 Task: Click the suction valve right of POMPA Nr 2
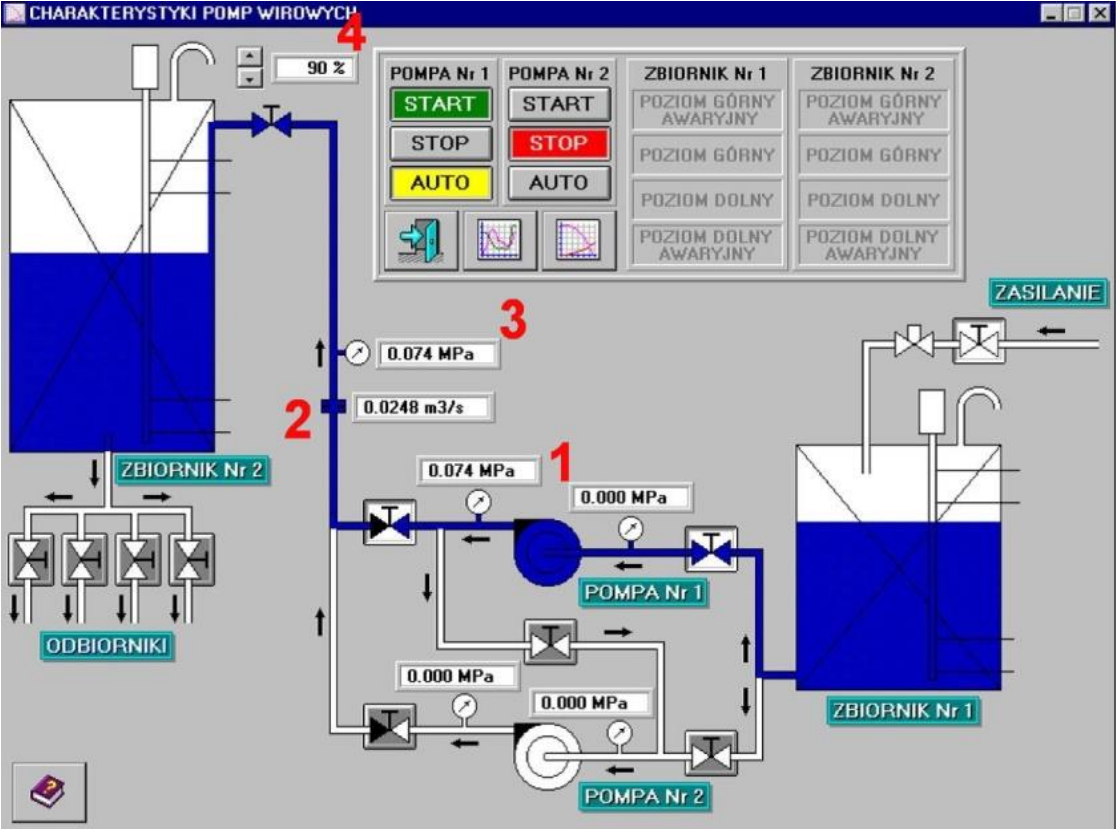tap(711, 753)
